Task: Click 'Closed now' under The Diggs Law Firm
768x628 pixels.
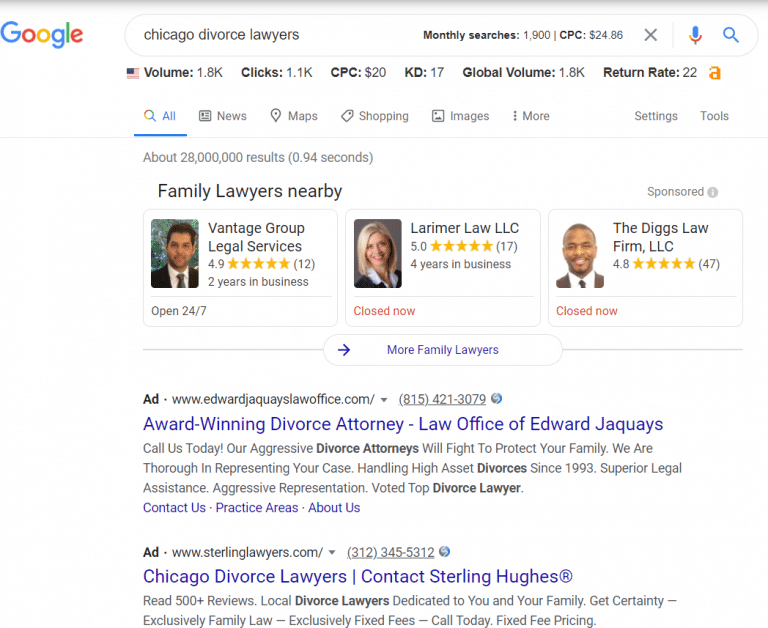Action: pos(587,311)
